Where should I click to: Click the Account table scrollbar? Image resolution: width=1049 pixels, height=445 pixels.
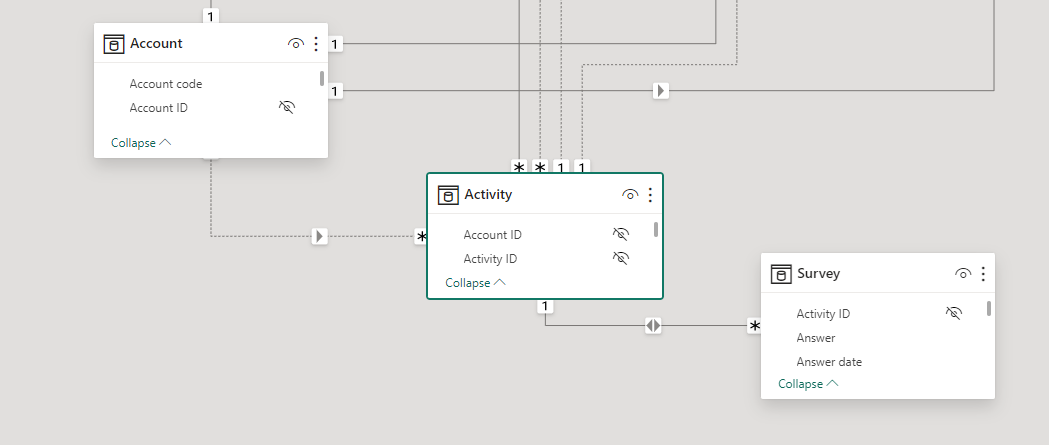click(x=322, y=79)
